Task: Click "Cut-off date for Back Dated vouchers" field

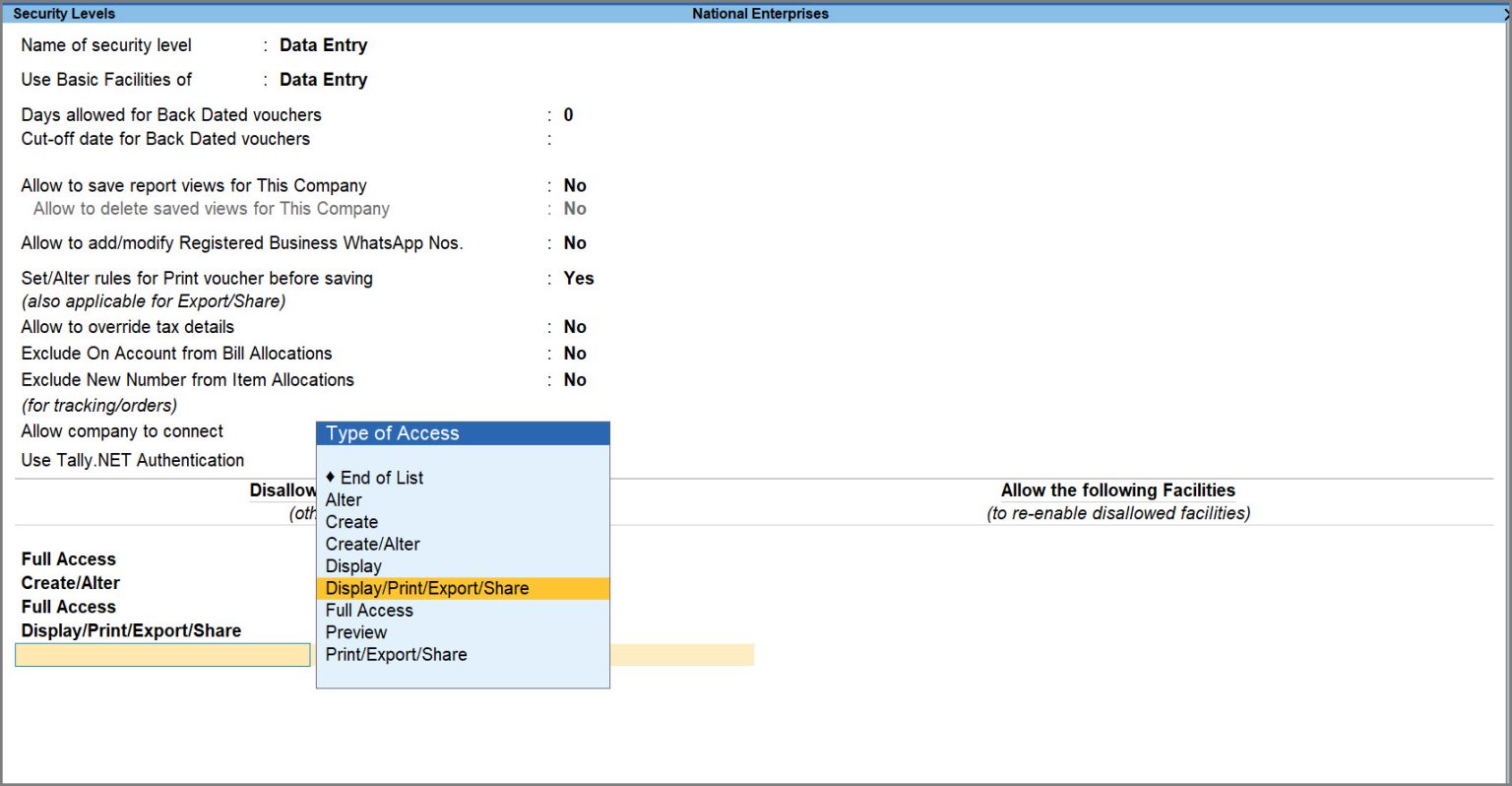Action: pos(581,139)
